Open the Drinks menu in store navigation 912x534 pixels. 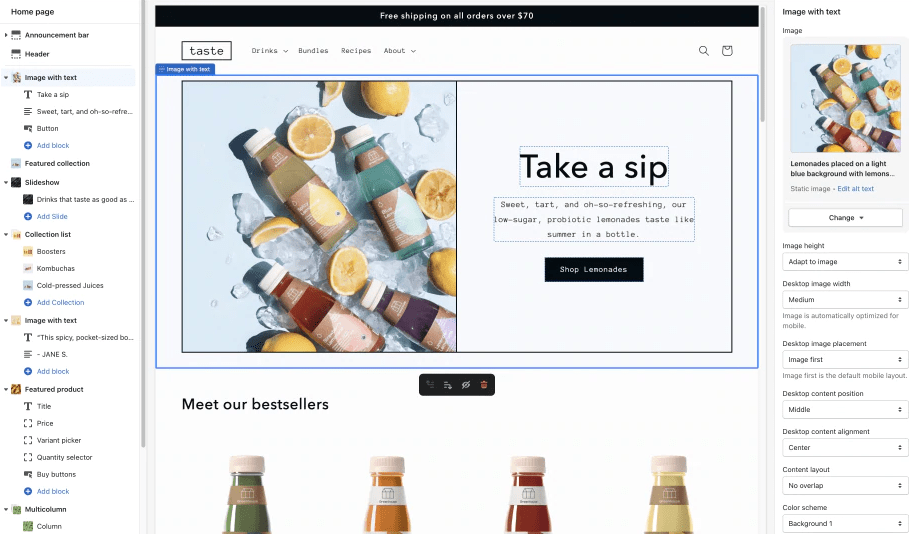(269, 51)
